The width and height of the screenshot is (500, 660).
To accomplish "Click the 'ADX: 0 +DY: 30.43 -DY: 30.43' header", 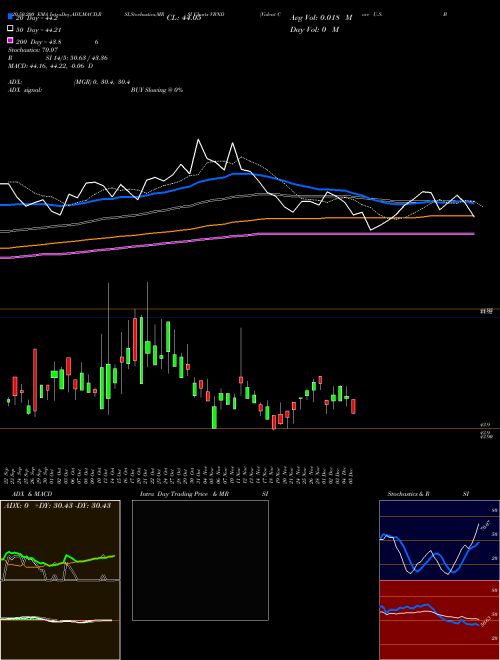I will pos(58,506).
